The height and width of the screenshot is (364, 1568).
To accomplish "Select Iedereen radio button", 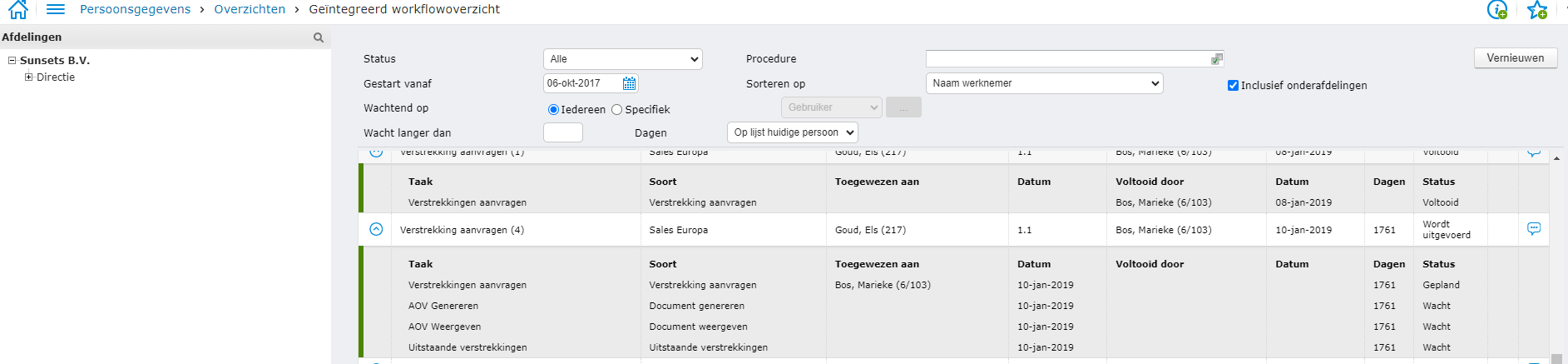I will tap(553, 110).
